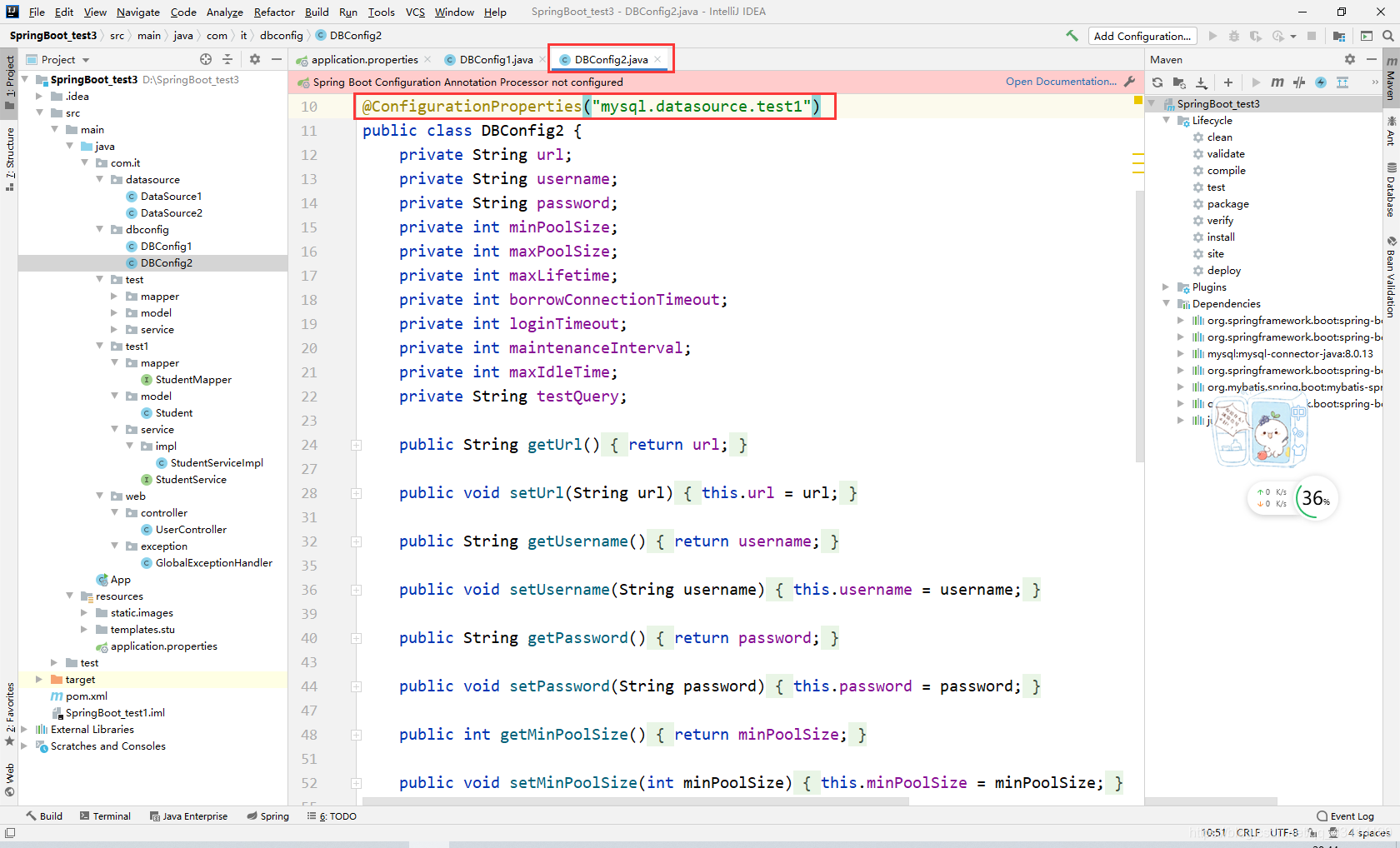Close the application.properties tab
Screen dimensions: 1400x848
[x=427, y=59]
